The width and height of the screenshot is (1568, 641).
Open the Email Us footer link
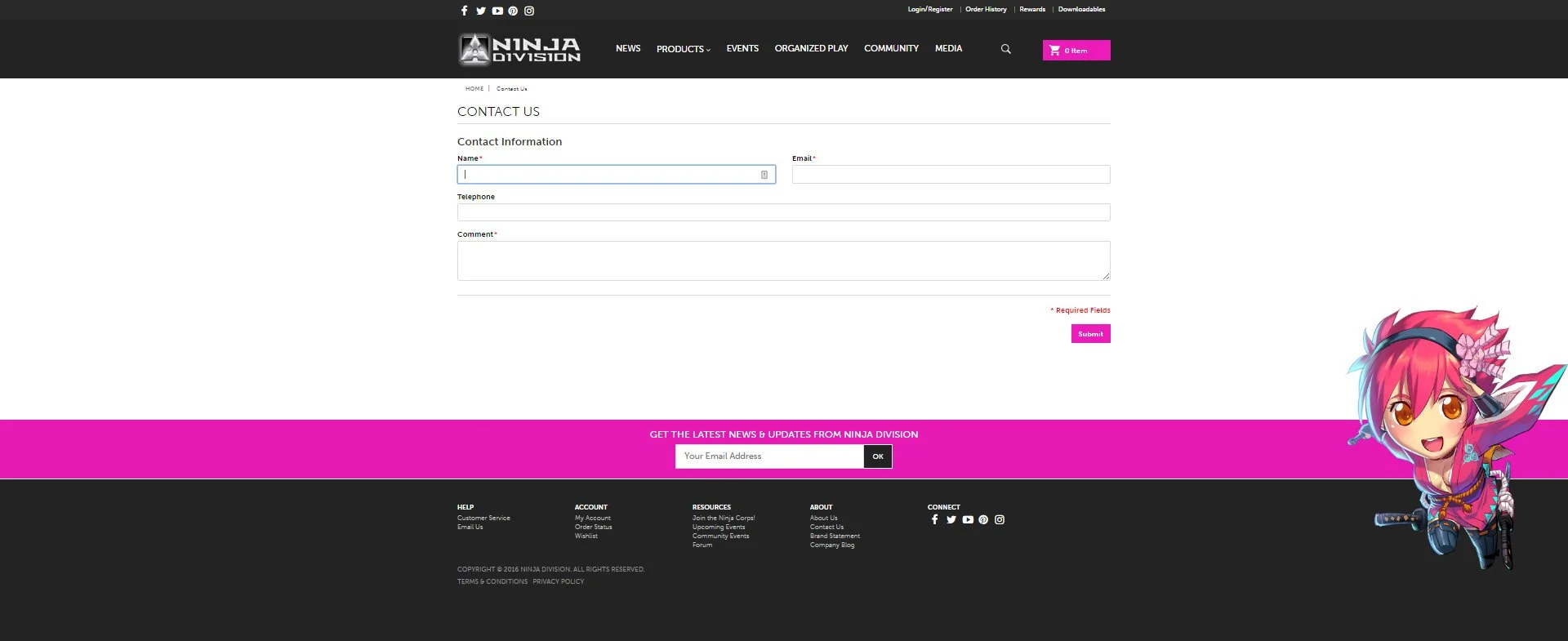470,527
